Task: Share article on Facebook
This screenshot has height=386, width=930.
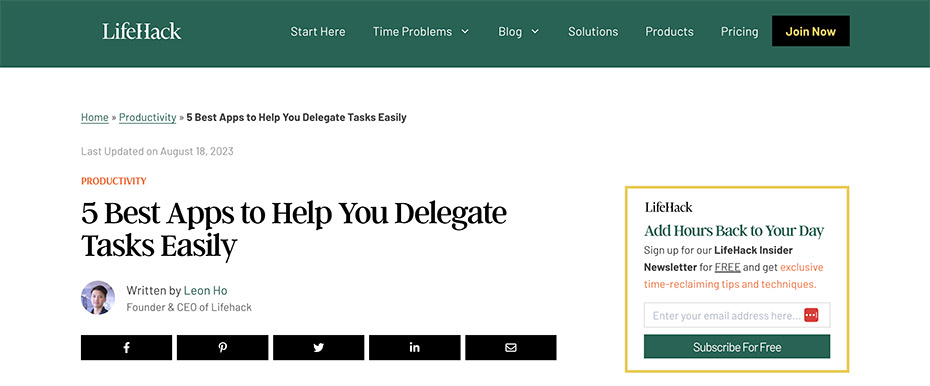Action: (126, 347)
